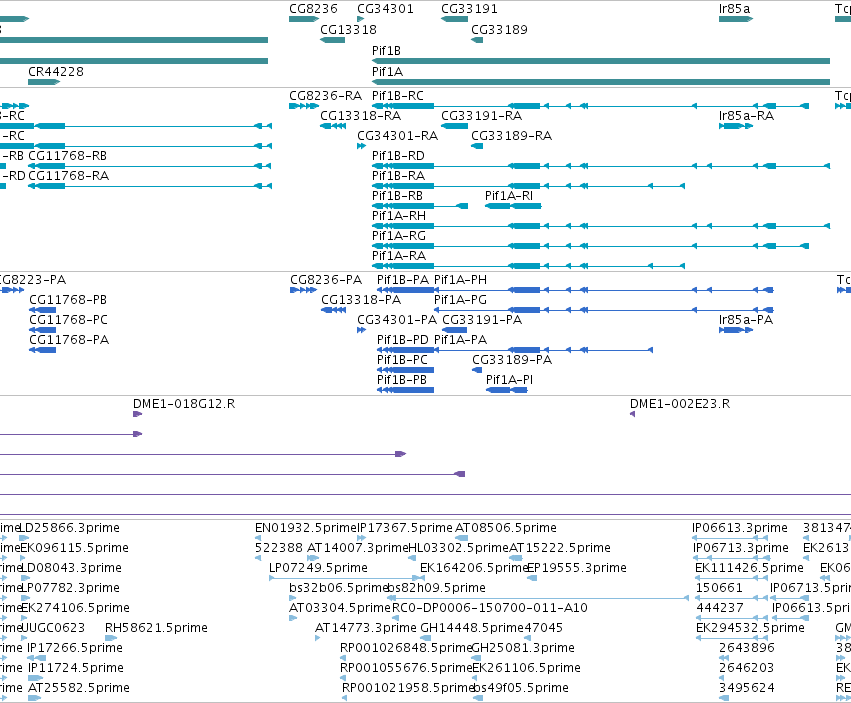Click the Pif1A-PA protein label
Image resolution: width=851 pixels, height=703 pixels.
coord(460,339)
